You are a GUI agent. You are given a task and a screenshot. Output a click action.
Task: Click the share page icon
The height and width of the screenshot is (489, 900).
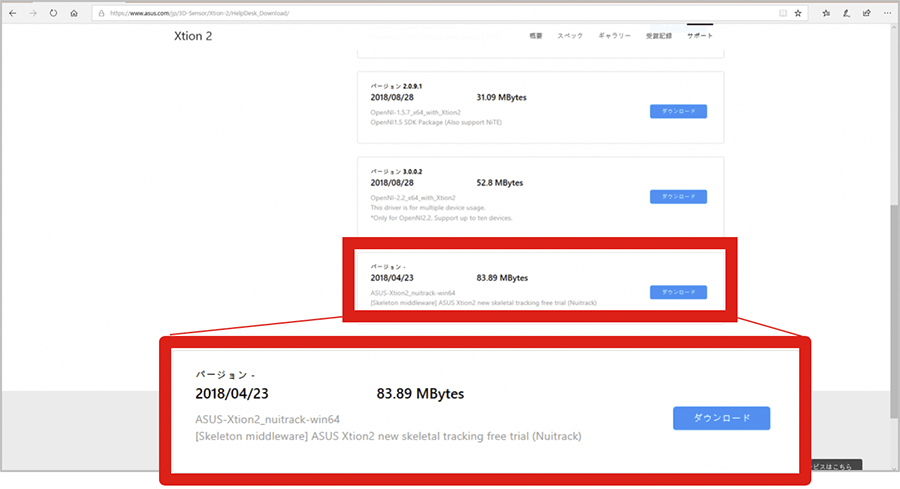(867, 13)
